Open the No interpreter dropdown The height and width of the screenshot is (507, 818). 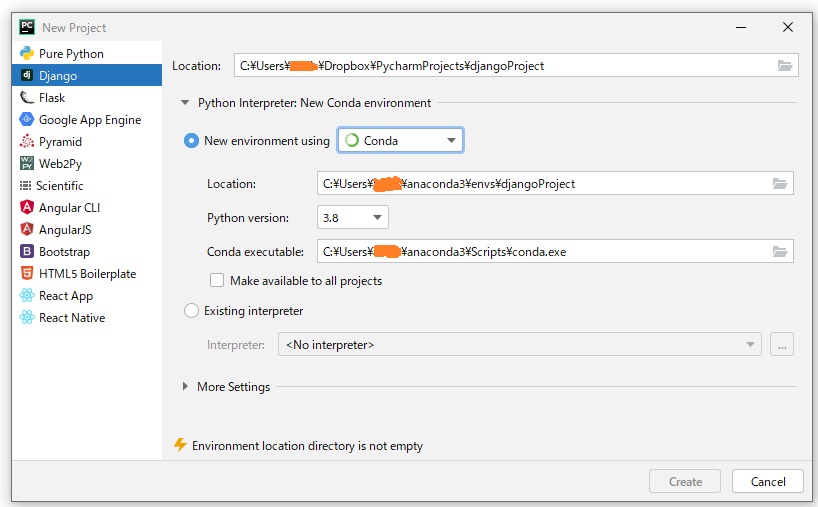(520, 344)
